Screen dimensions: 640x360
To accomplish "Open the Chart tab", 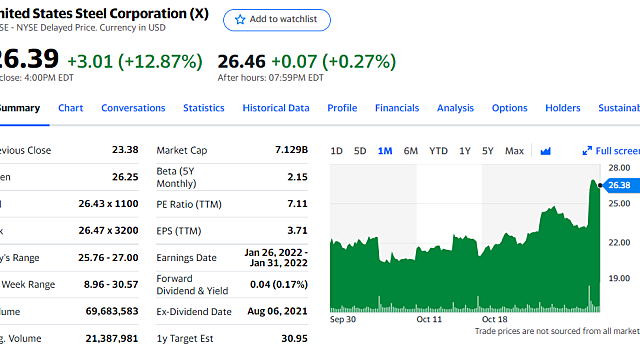I will [x=71, y=108].
